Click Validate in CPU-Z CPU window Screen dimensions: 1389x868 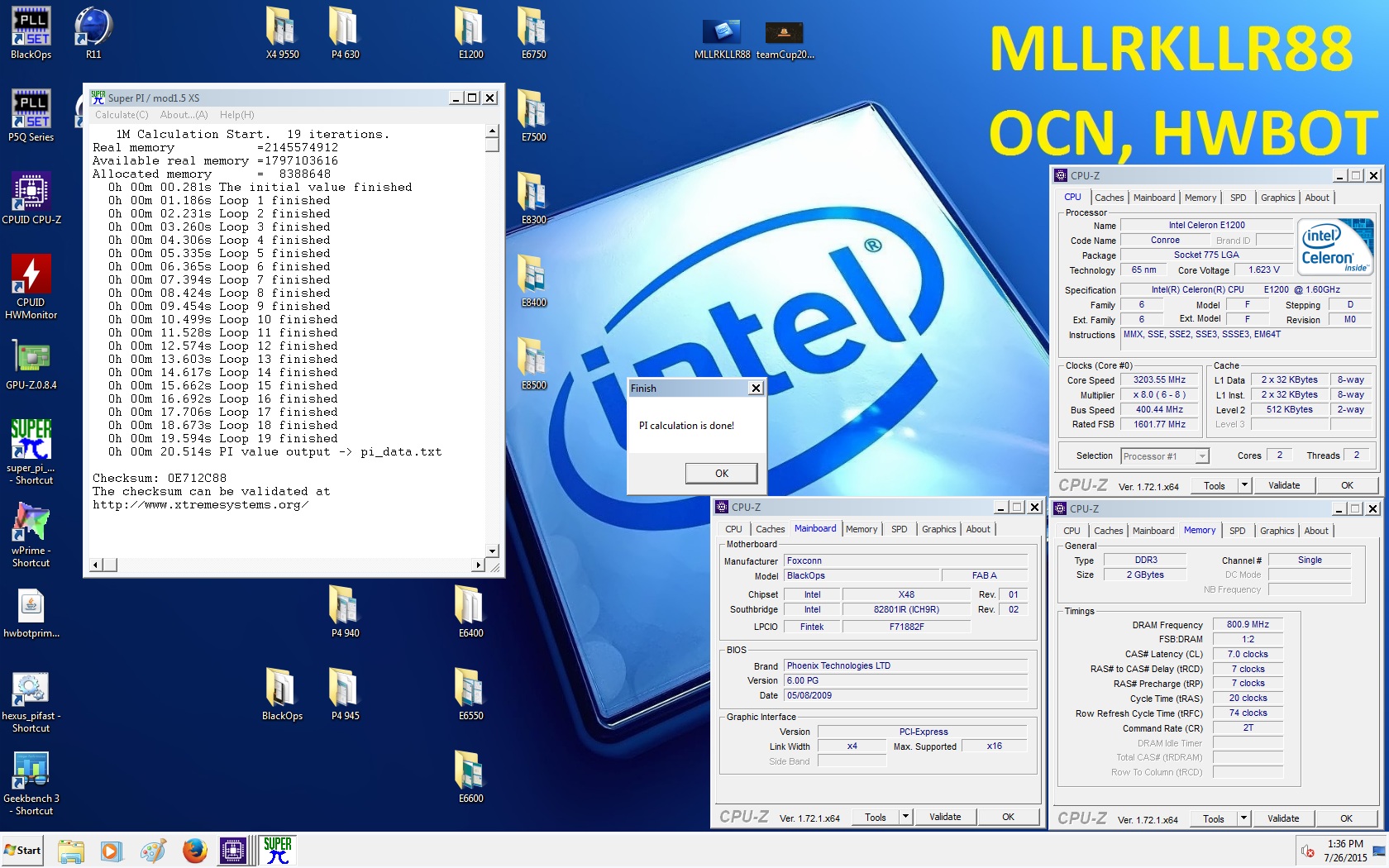[x=1284, y=485]
